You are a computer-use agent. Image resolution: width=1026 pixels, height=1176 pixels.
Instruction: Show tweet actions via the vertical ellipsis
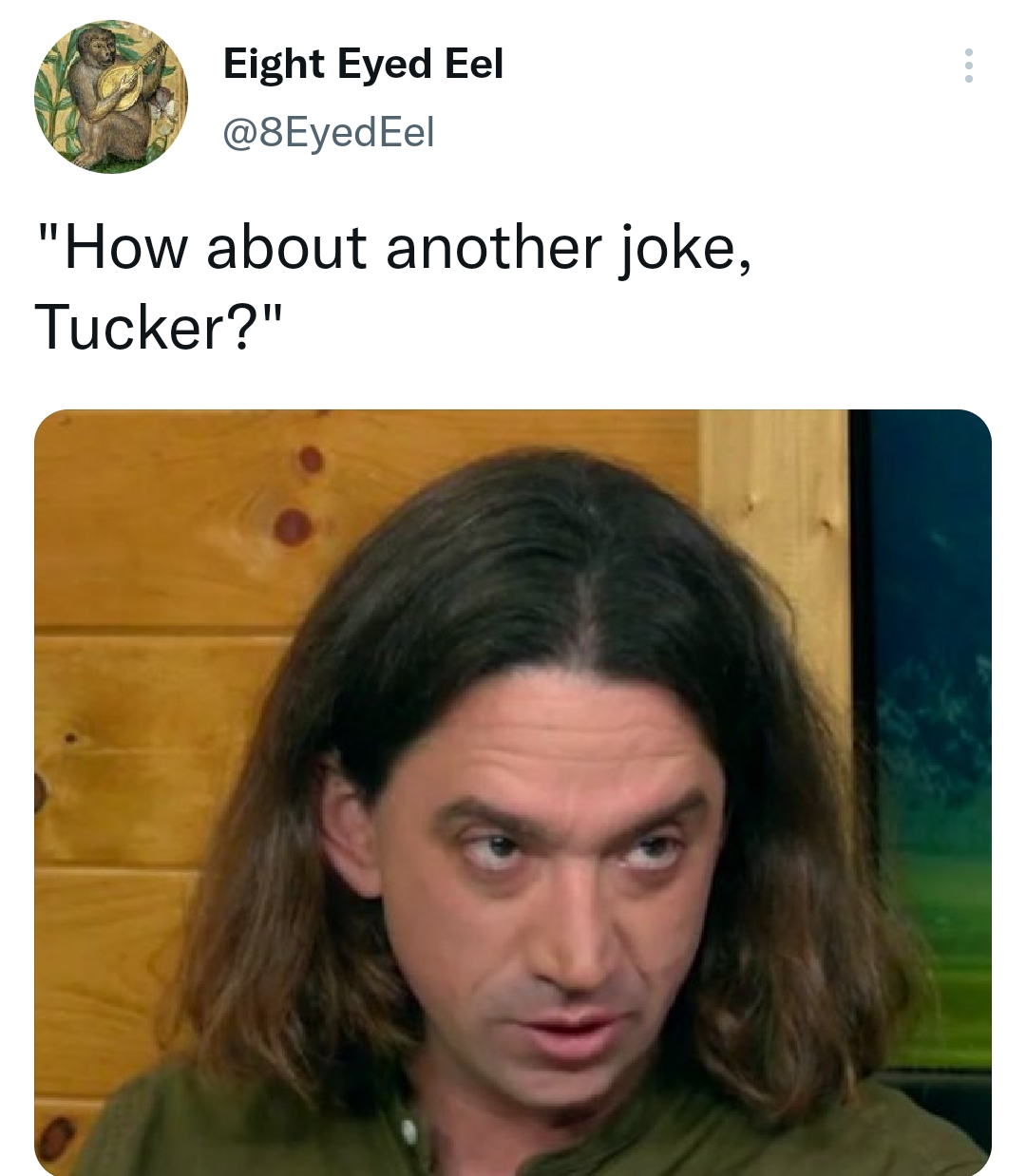[968, 66]
